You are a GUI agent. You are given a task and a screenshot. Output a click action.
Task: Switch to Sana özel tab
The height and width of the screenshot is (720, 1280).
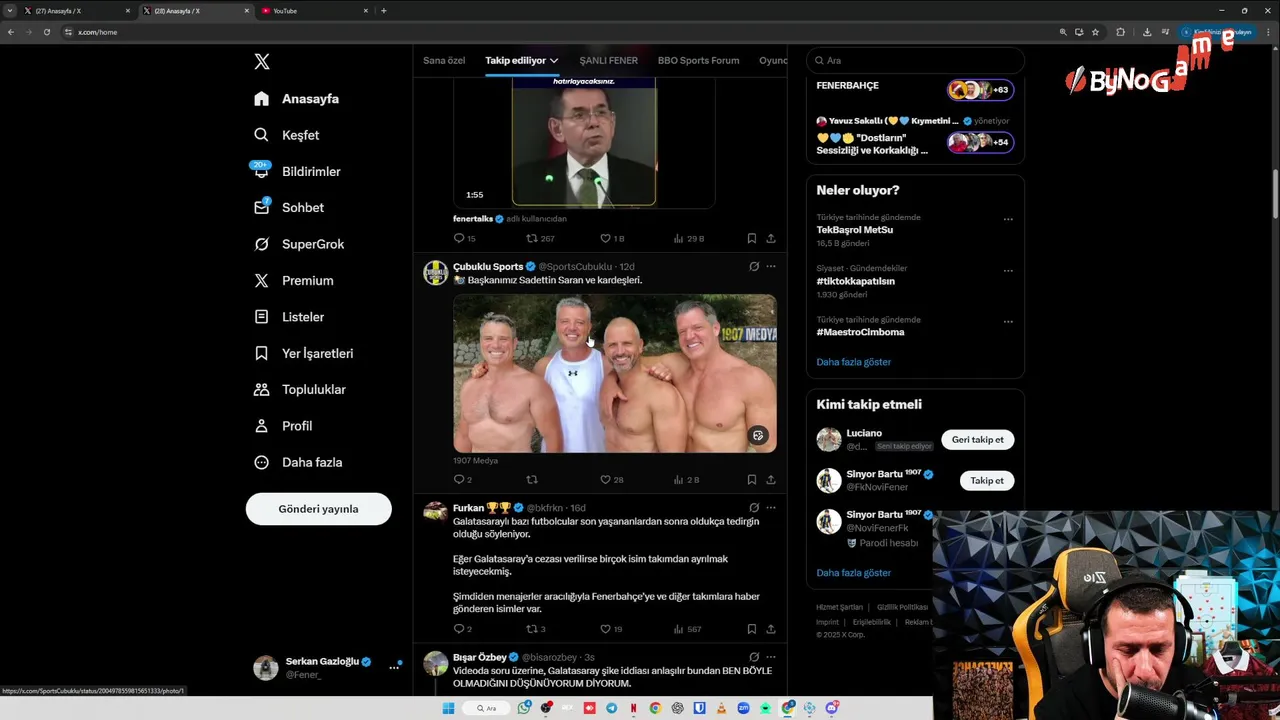pyautogui.click(x=444, y=60)
